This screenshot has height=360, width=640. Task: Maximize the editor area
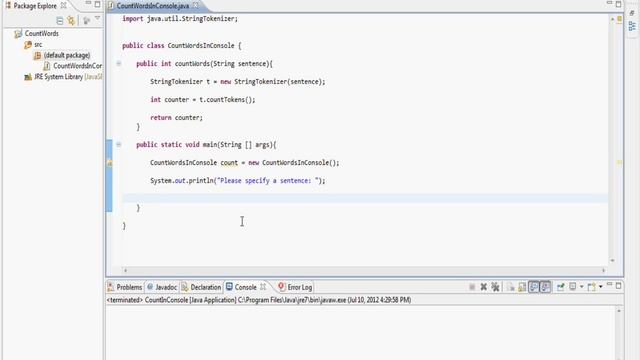tap(618, 4)
